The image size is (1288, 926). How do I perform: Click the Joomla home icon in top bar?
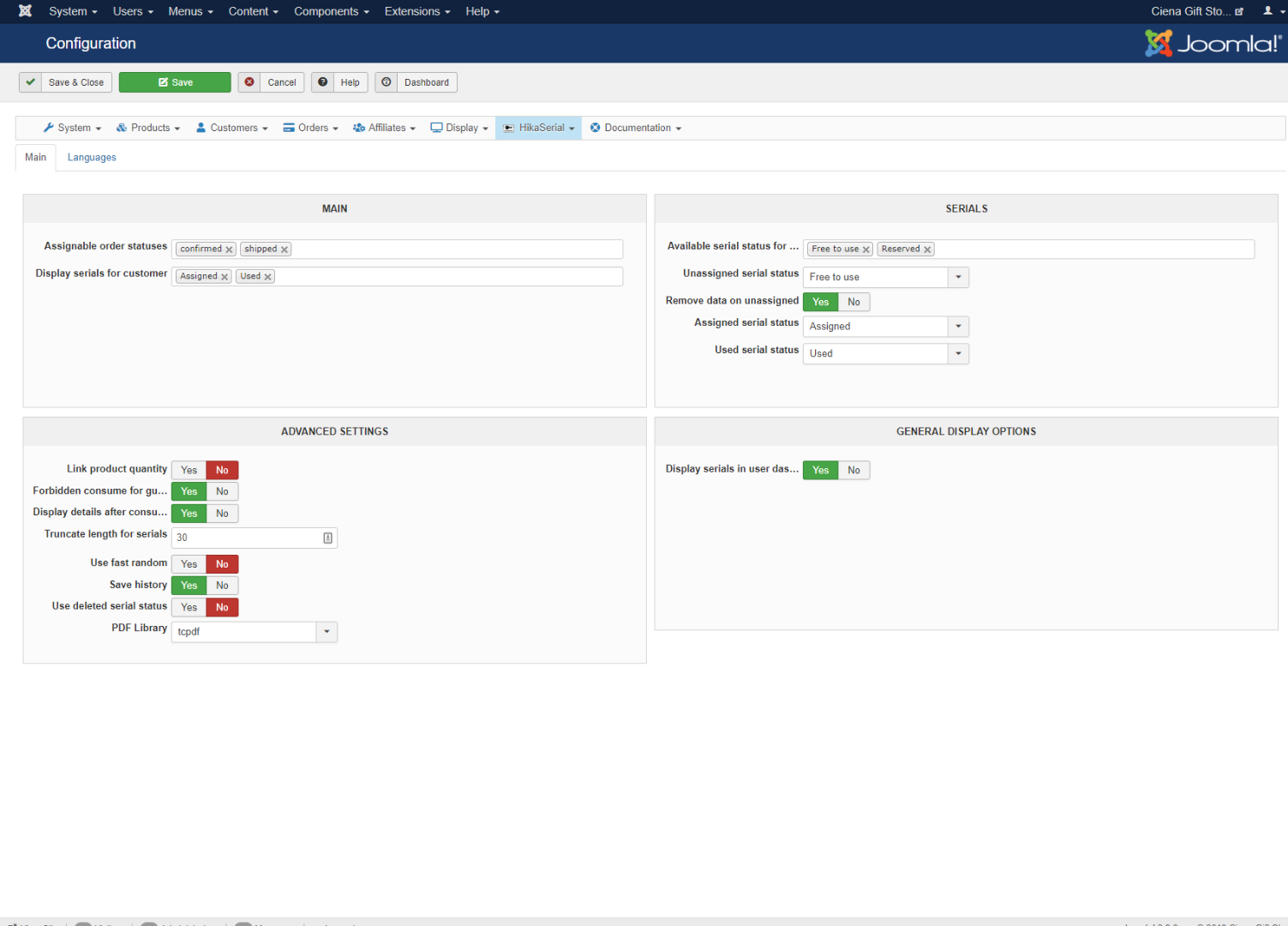[26, 11]
